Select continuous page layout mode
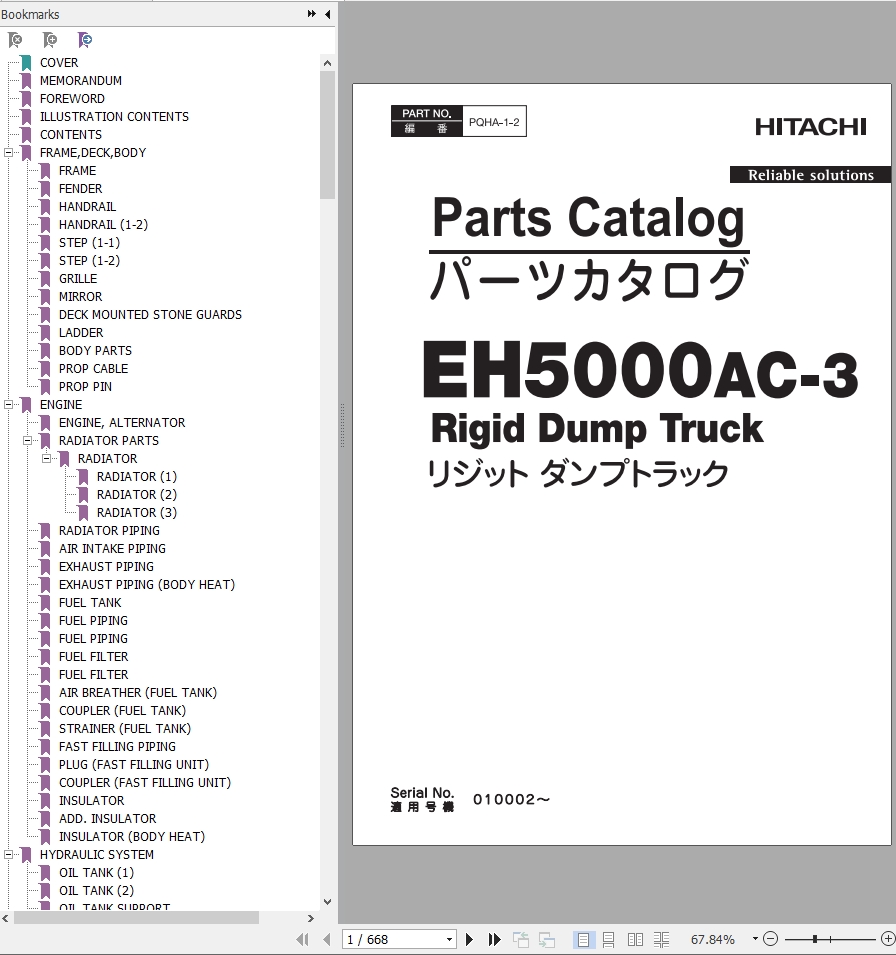This screenshot has height=955, width=896. [x=609, y=939]
